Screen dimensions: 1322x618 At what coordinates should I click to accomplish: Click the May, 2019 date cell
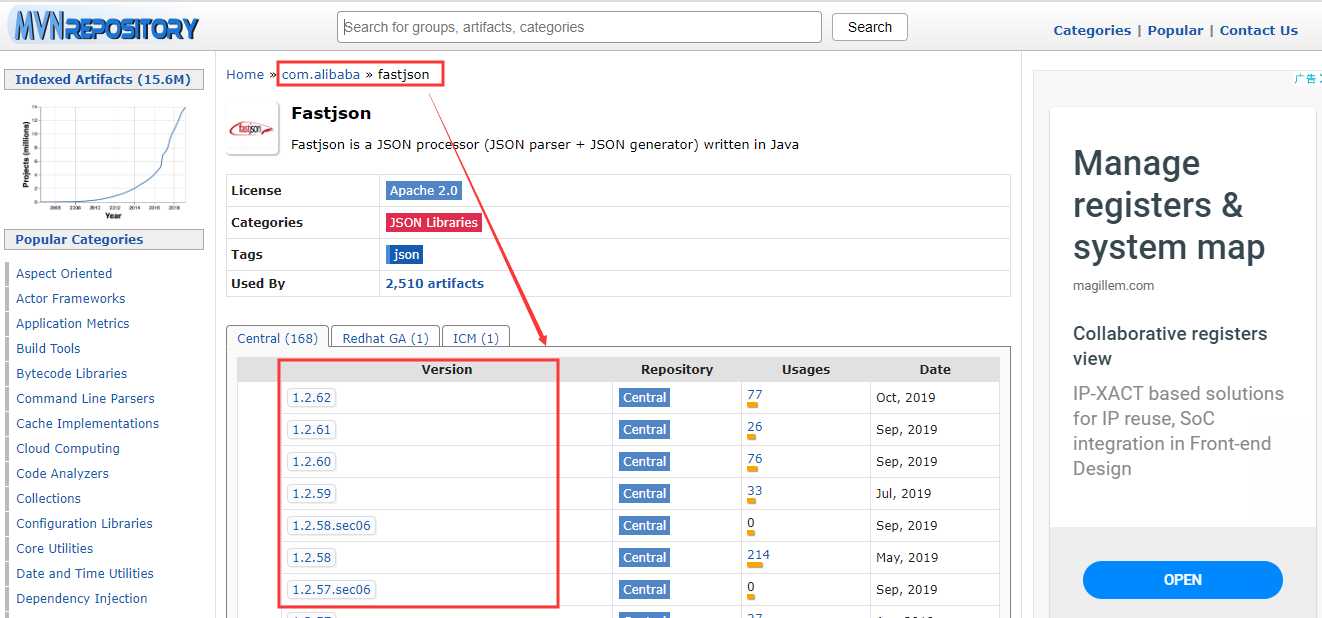[907, 557]
